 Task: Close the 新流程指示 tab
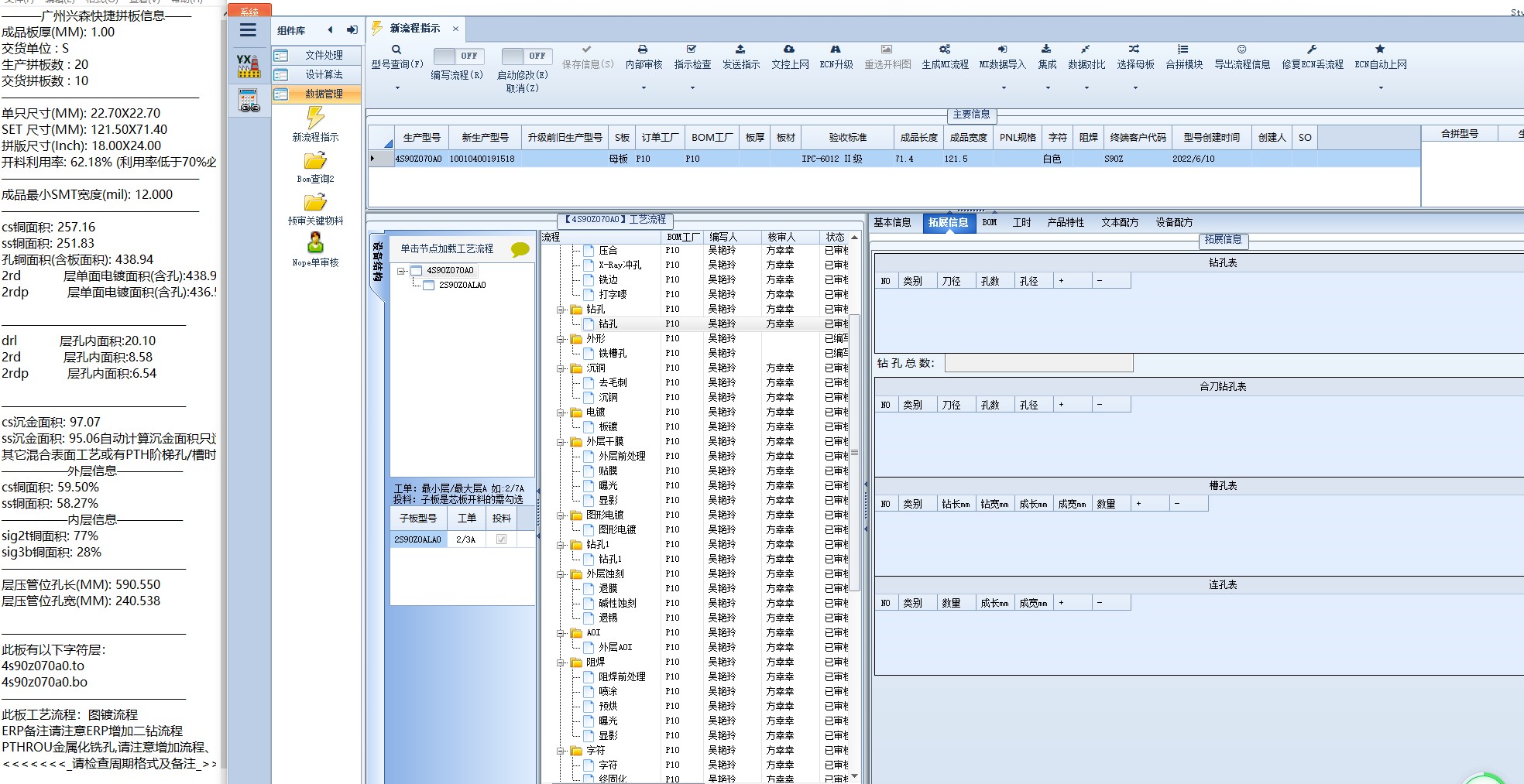[x=455, y=29]
